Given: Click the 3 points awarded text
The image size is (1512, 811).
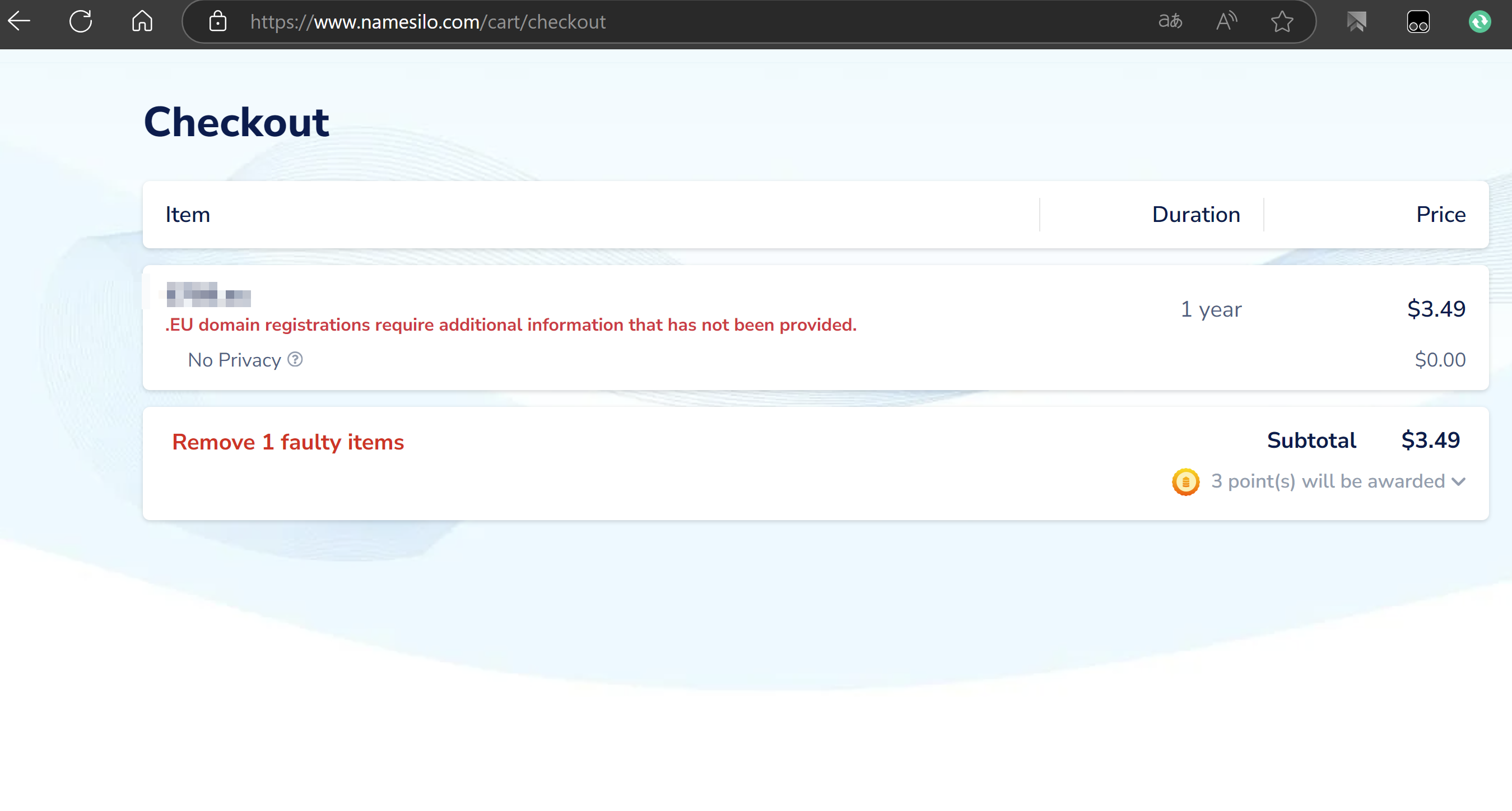Looking at the screenshot, I should (x=1327, y=481).
